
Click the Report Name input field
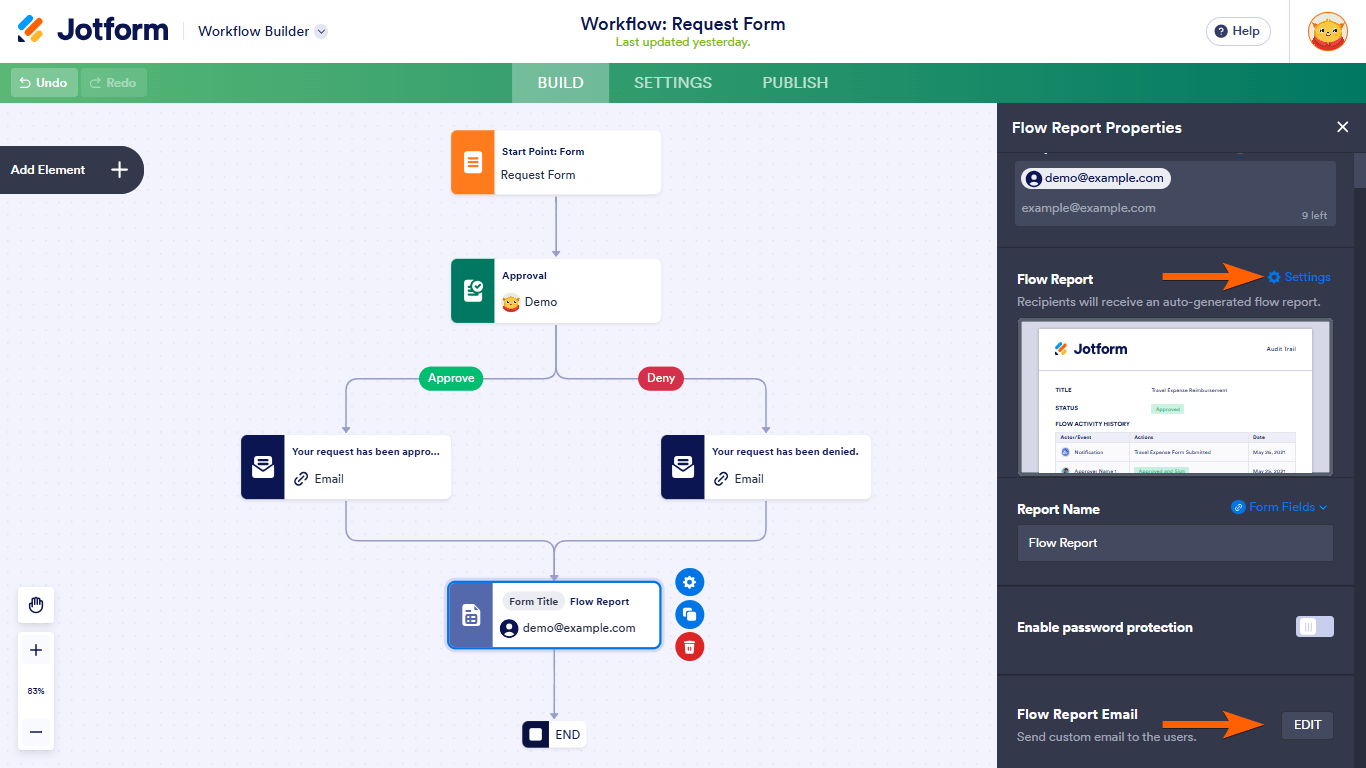1175,543
